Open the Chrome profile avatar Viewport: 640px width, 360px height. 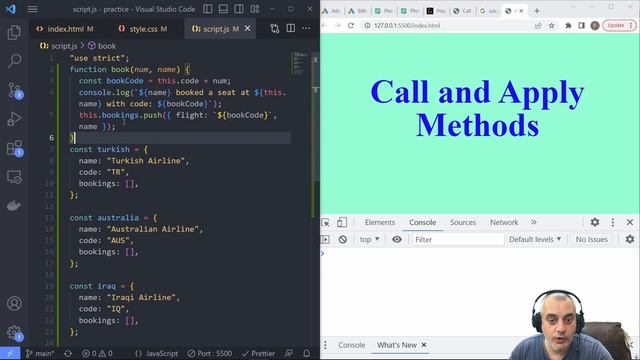[x=595, y=25]
